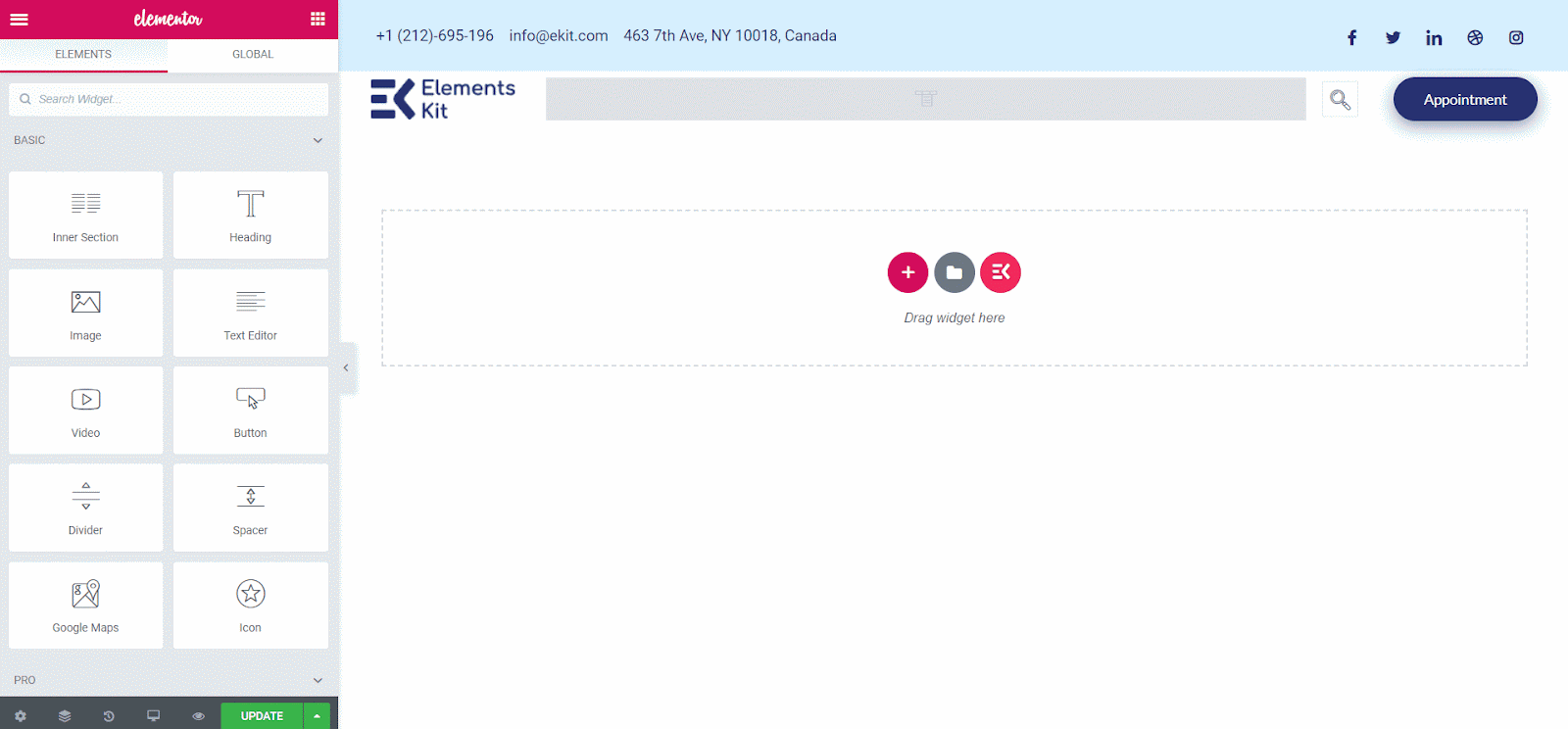Open the Navigator layers icon
This screenshot has width=1568, height=729.
click(65, 716)
